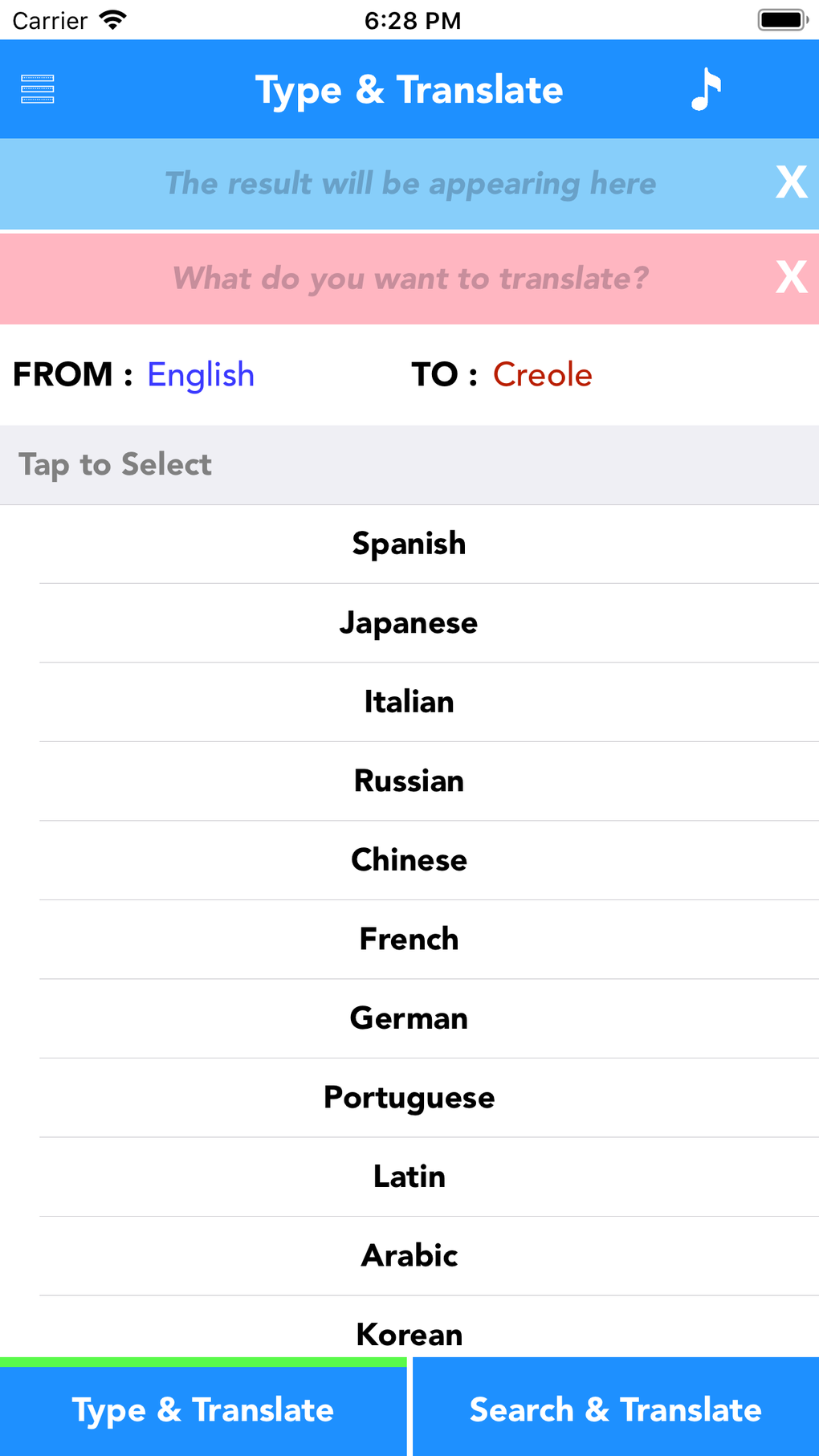
Task: Select Russian language option
Action: [409, 781]
